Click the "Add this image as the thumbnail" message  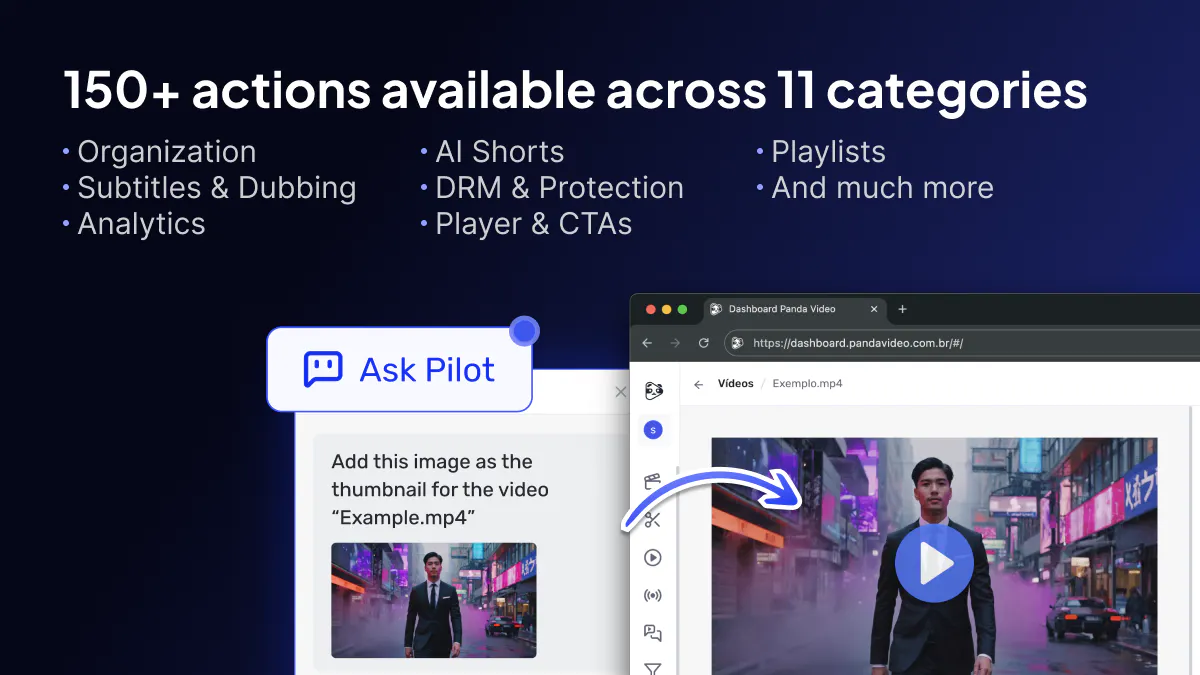click(x=440, y=490)
